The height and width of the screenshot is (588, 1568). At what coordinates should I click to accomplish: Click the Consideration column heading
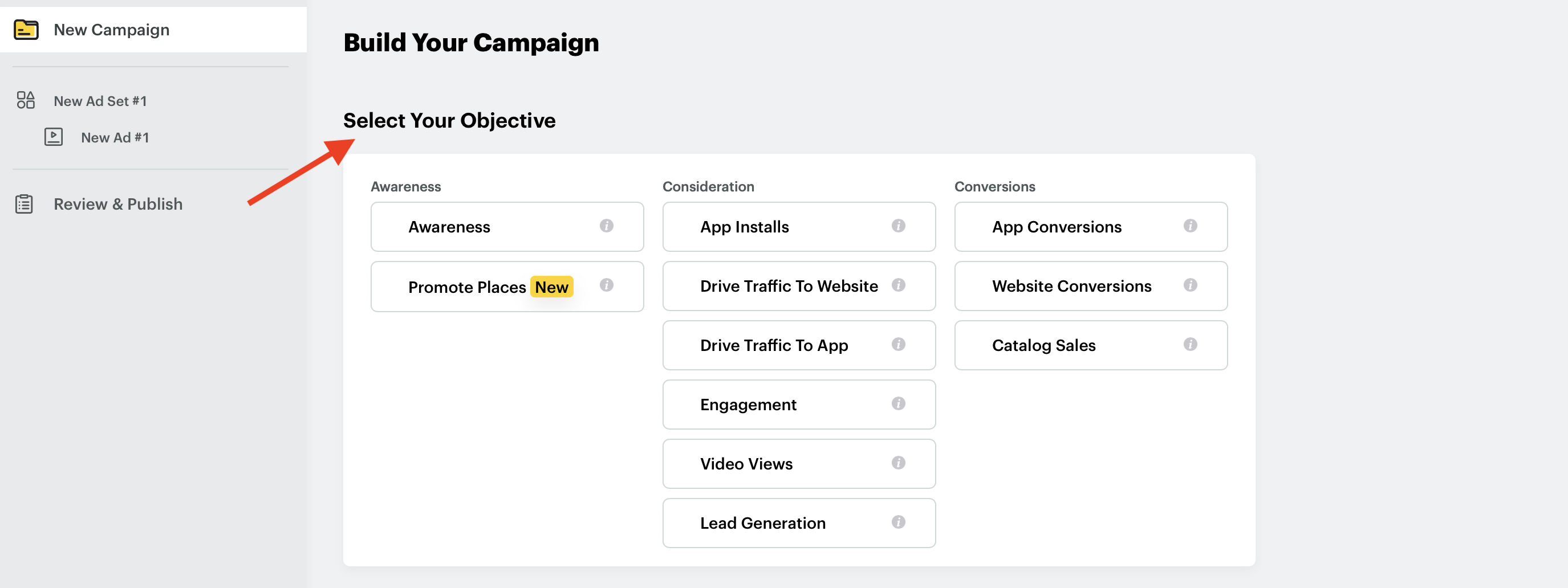point(709,187)
